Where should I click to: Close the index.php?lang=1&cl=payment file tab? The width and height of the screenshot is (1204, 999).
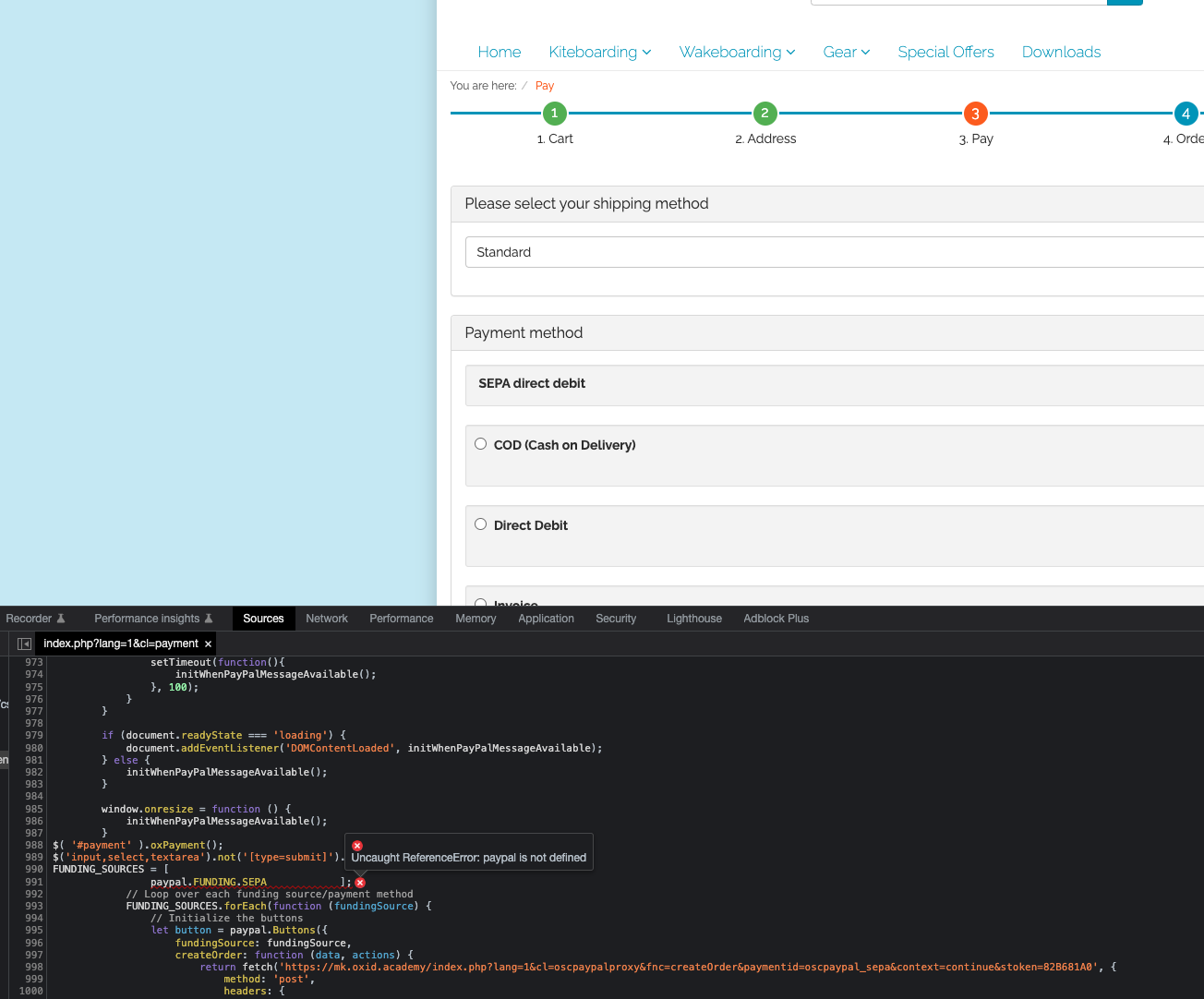tap(209, 644)
